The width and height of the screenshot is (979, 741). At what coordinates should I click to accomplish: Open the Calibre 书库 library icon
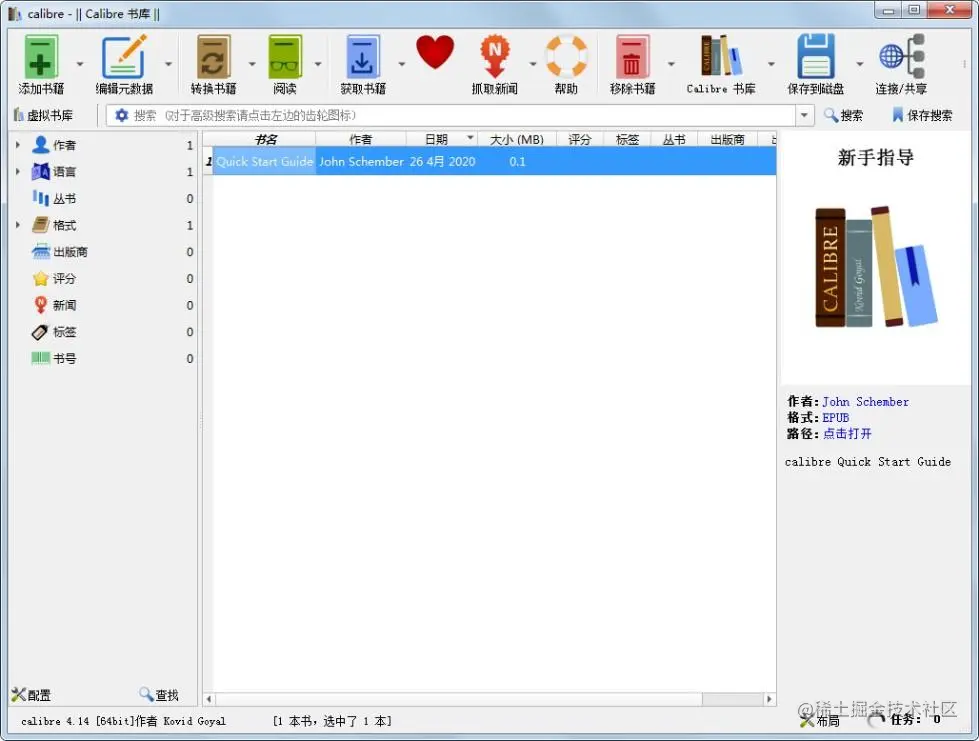(721, 56)
